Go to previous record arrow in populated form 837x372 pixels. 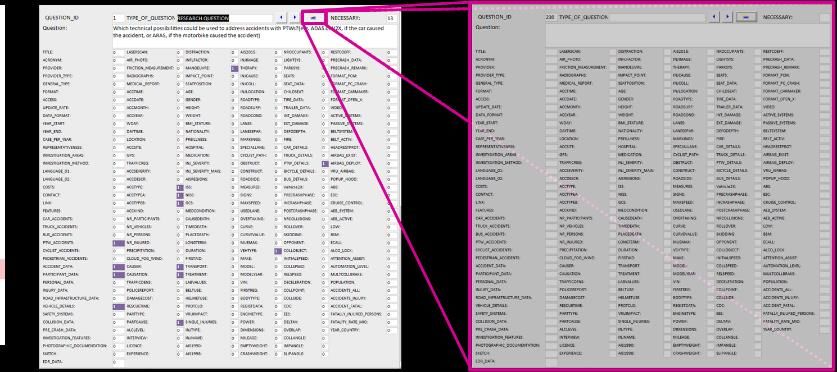click(x=281, y=18)
